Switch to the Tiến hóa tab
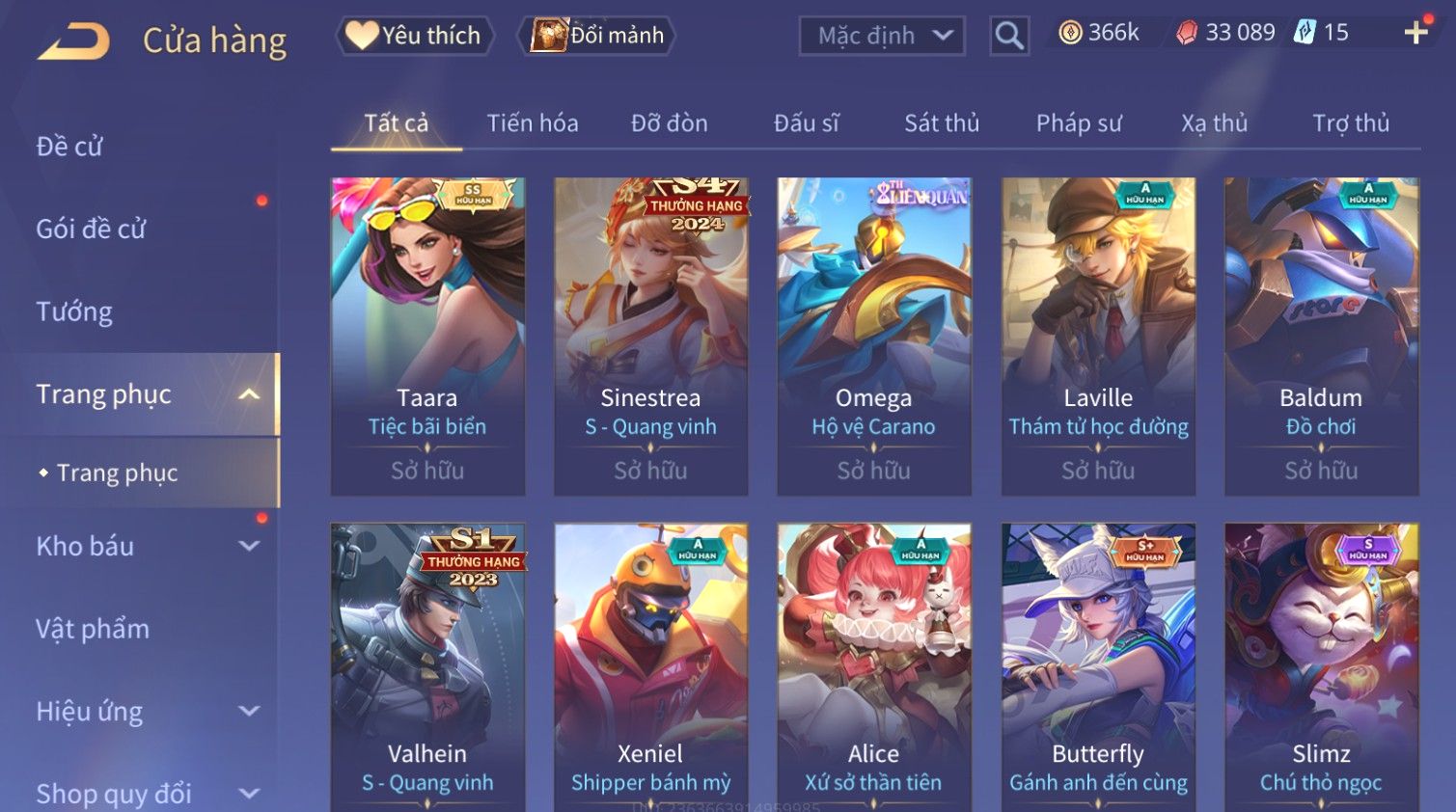 pos(533,123)
